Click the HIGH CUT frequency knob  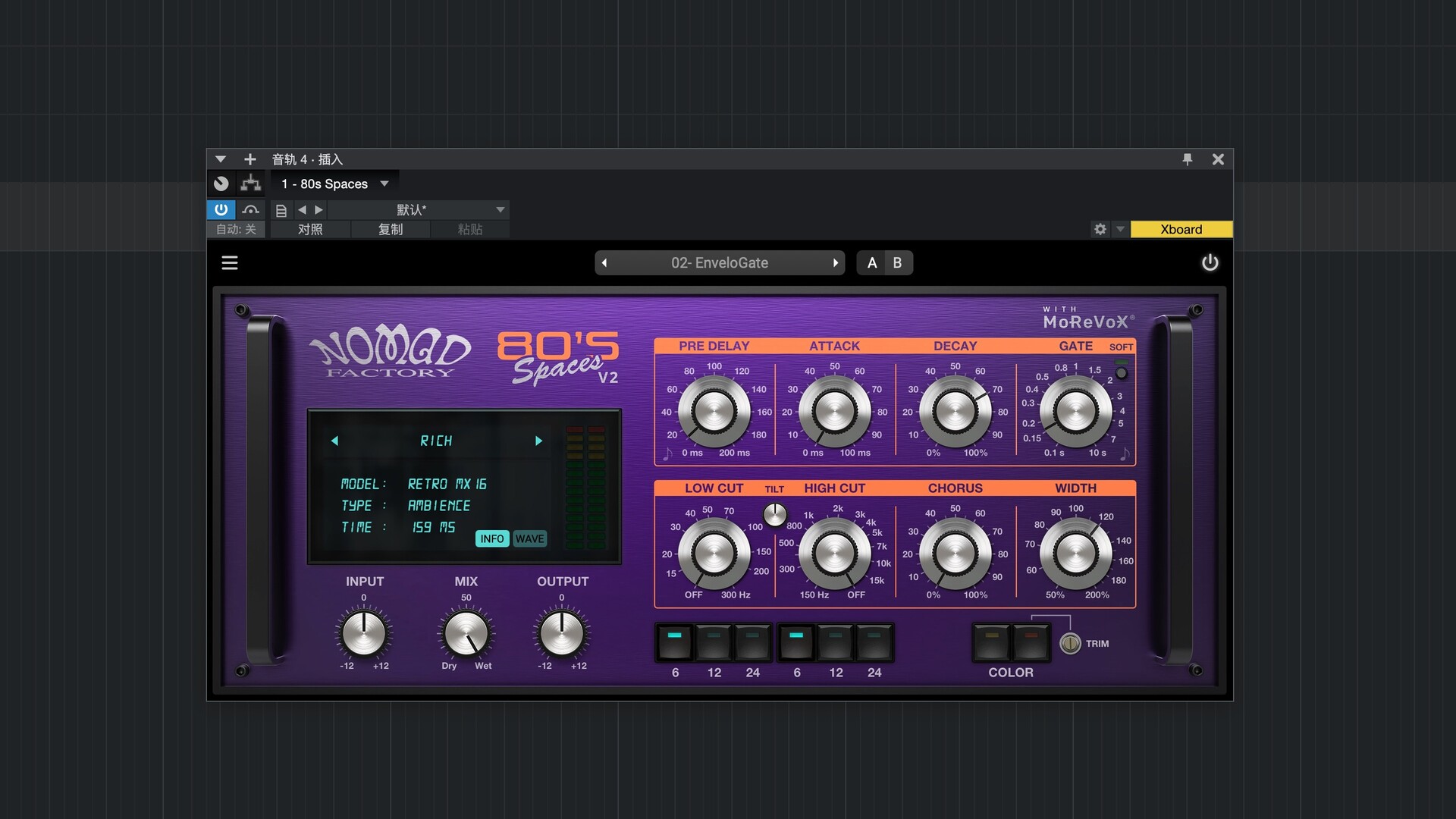834,554
